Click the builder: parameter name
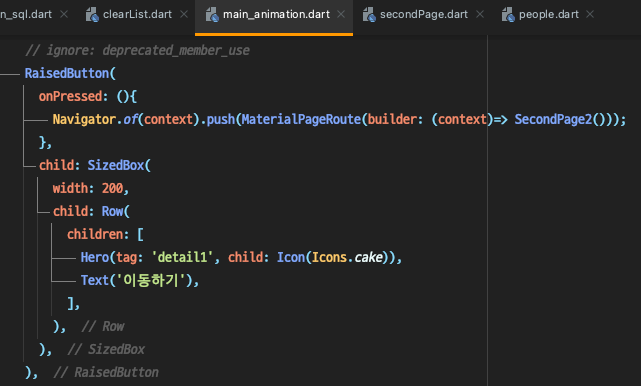 (x=395, y=119)
